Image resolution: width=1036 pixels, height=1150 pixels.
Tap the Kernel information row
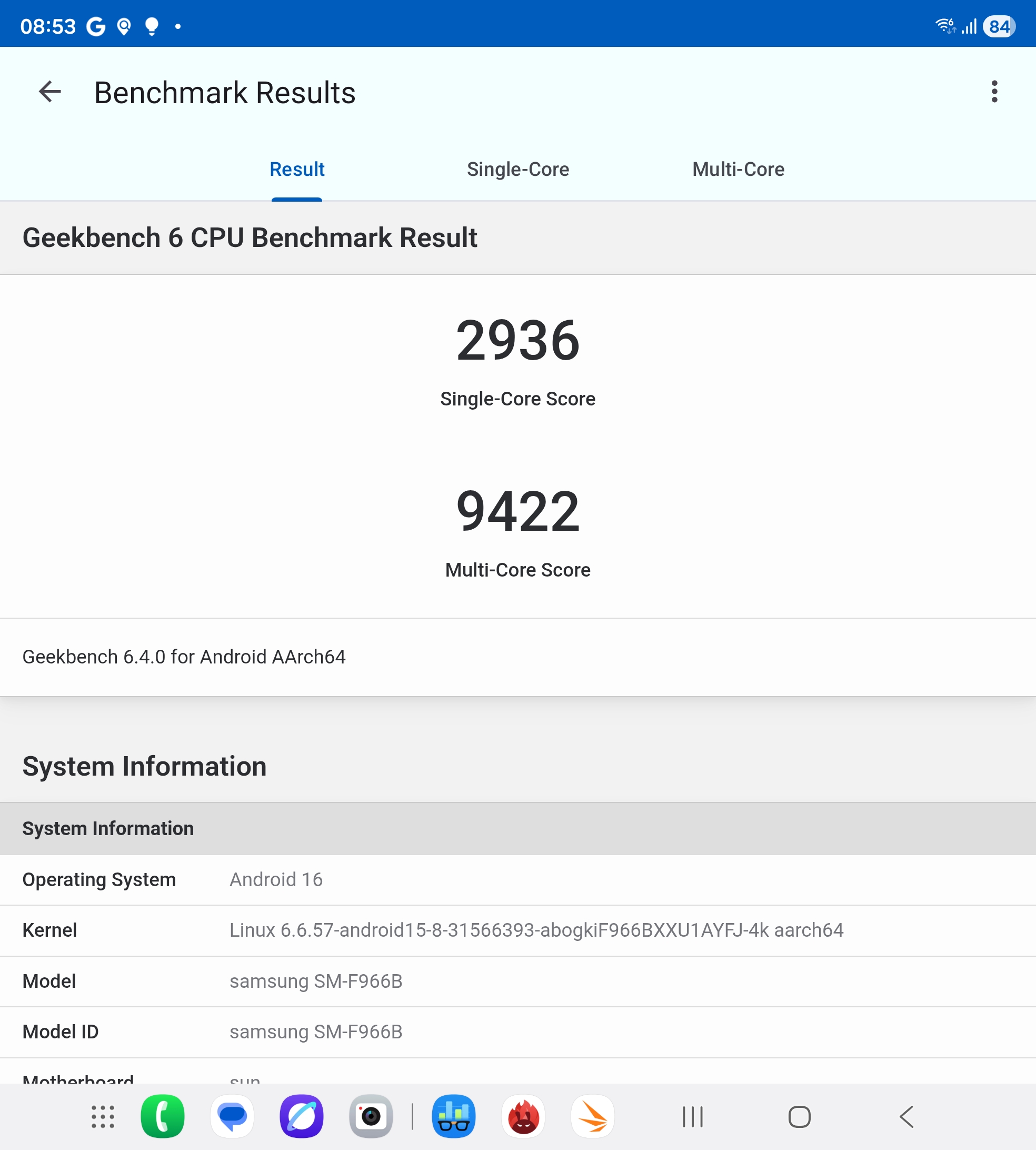[517, 930]
